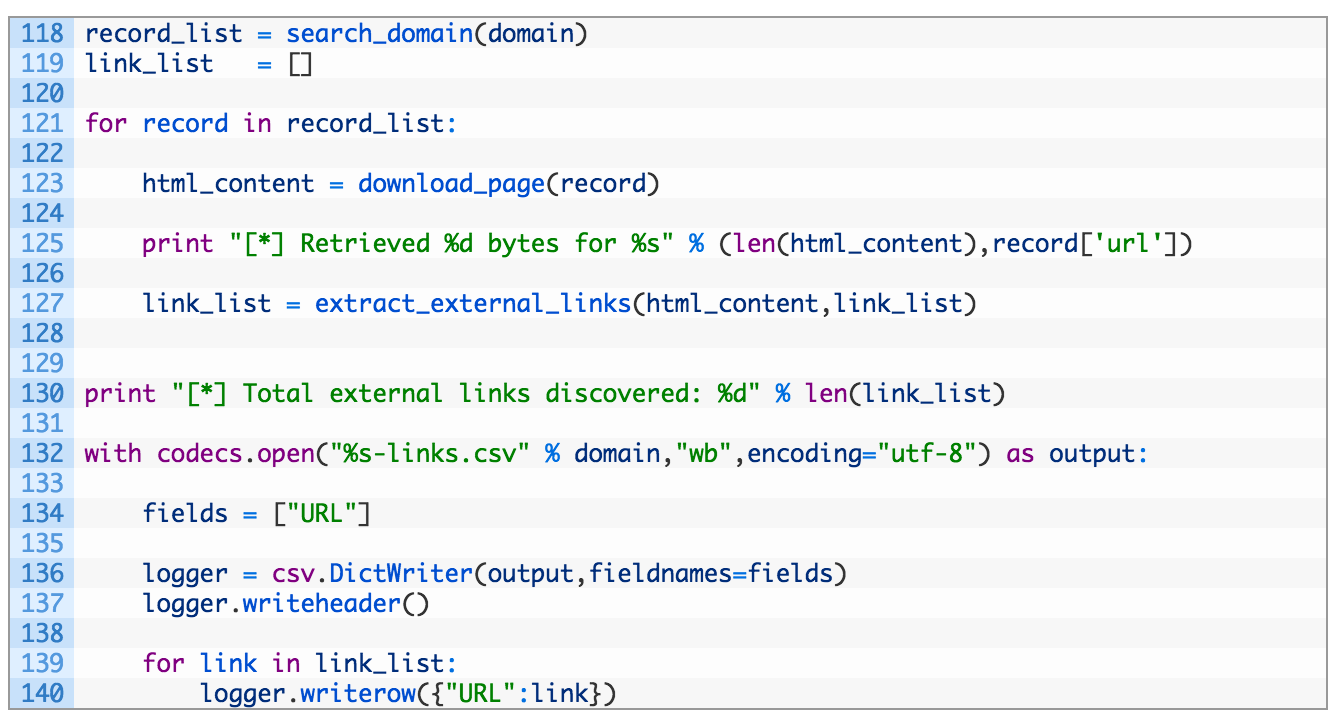Image resolution: width=1336 pixels, height=722 pixels.
Task: Click line number 130 in gutter
Action: coord(42,394)
